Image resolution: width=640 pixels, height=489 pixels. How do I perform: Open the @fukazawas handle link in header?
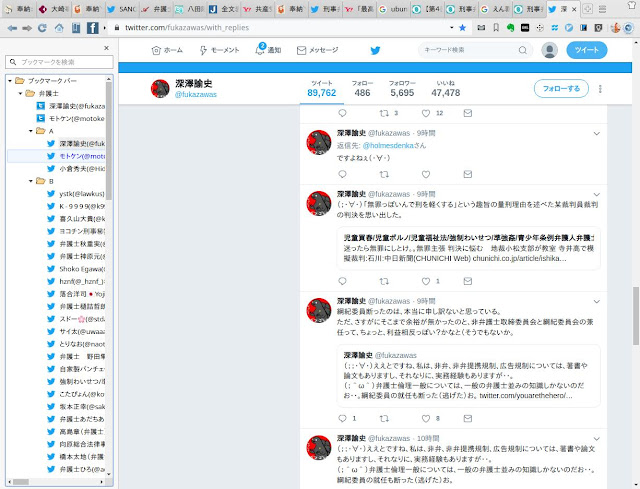[x=196, y=95]
